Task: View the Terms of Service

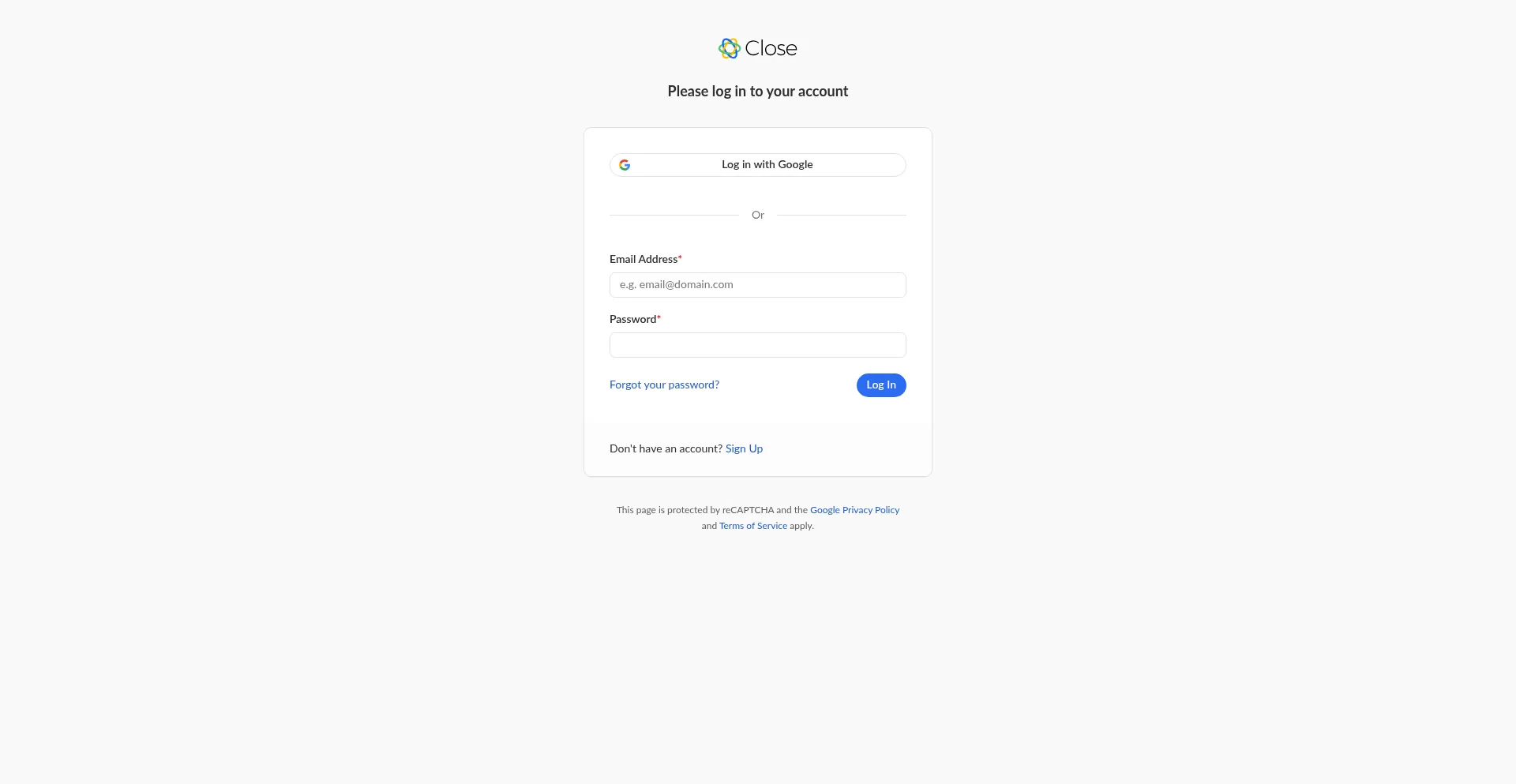Action: [x=752, y=526]
